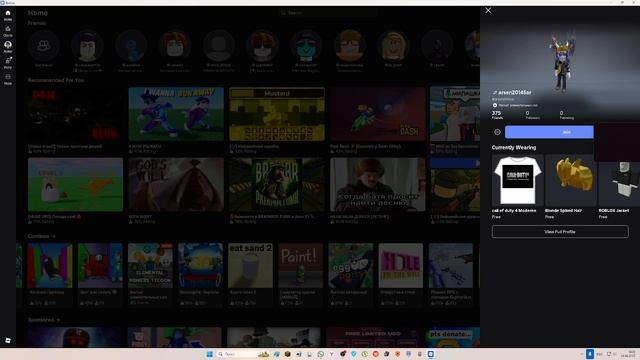Close the profile side panel
This screenshot has height=360, width=640.
[x=488, y=11]
